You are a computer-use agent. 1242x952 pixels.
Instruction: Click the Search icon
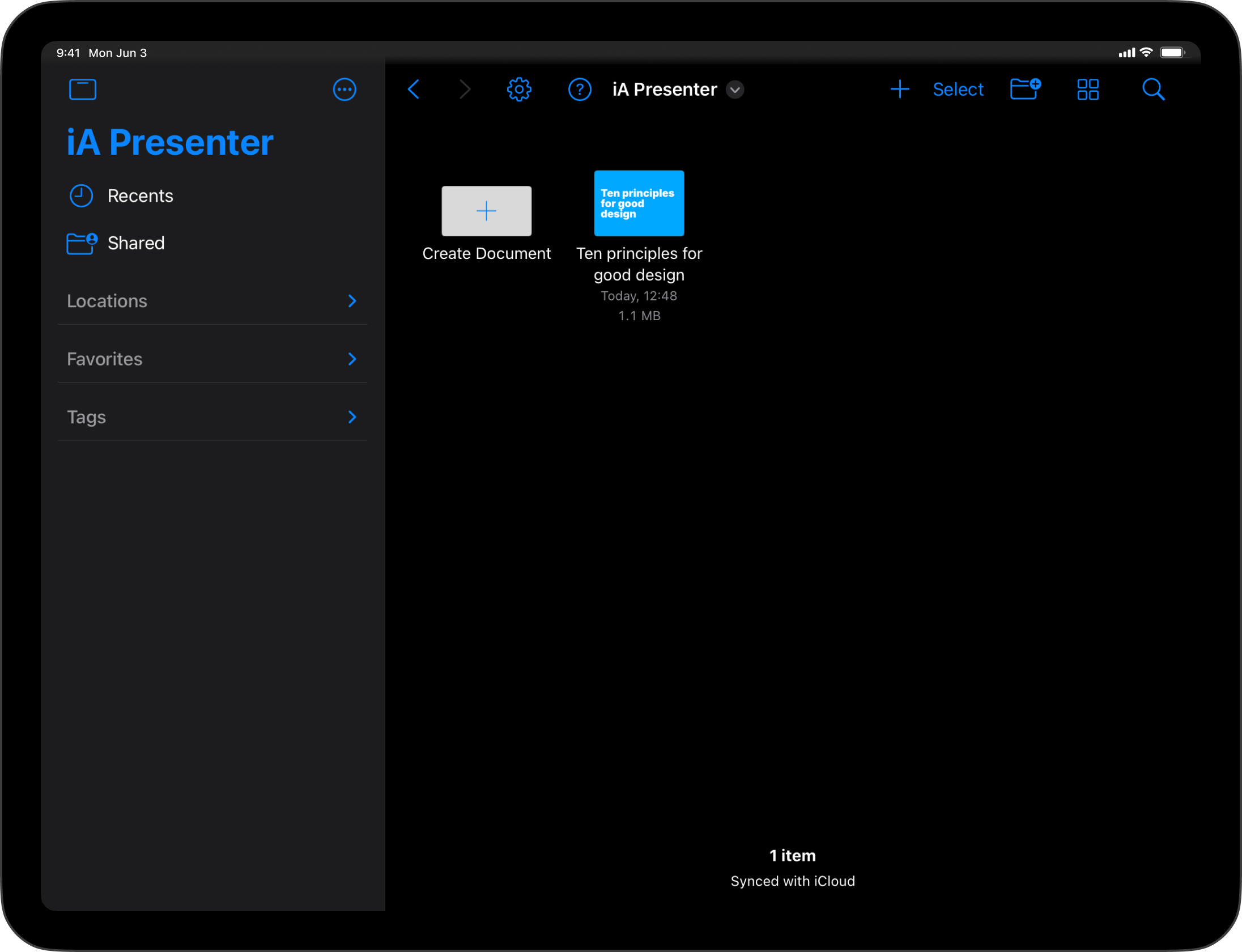click(1154, 90)
